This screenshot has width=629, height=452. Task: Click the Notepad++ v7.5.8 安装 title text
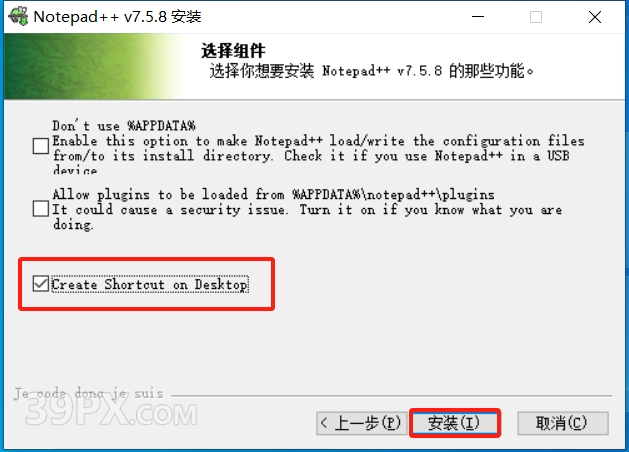click(117, 17)
